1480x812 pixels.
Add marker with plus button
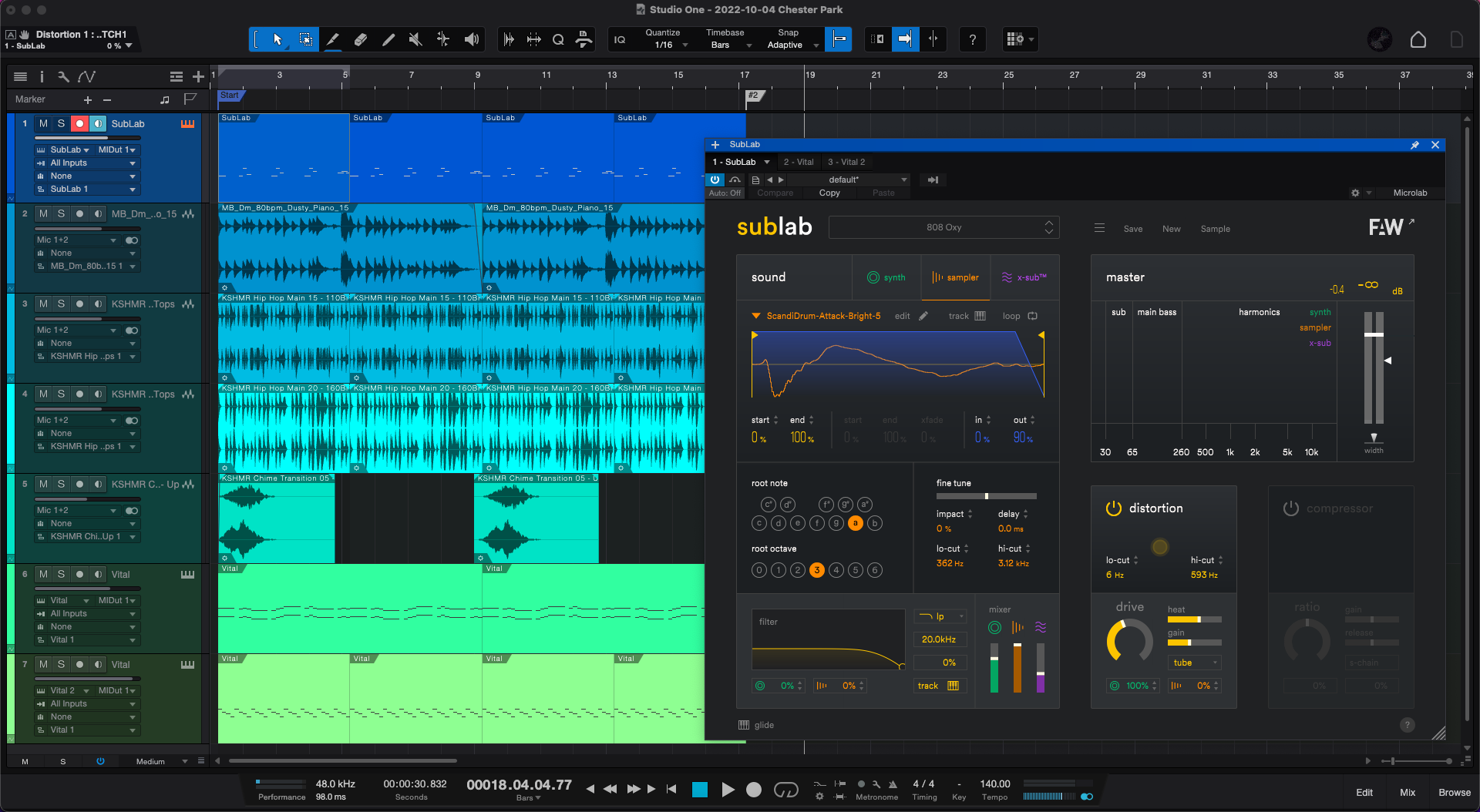[87, 99]
